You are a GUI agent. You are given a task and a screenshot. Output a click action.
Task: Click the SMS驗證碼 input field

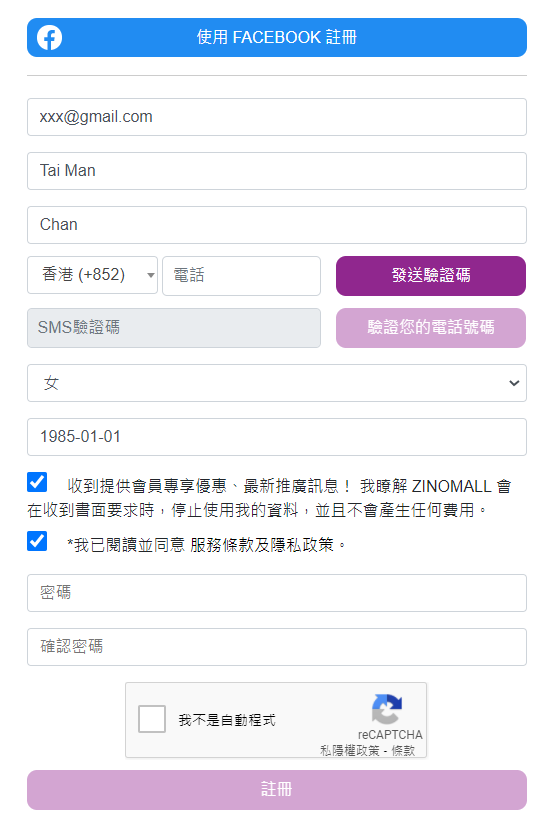(x=174, y=328)
